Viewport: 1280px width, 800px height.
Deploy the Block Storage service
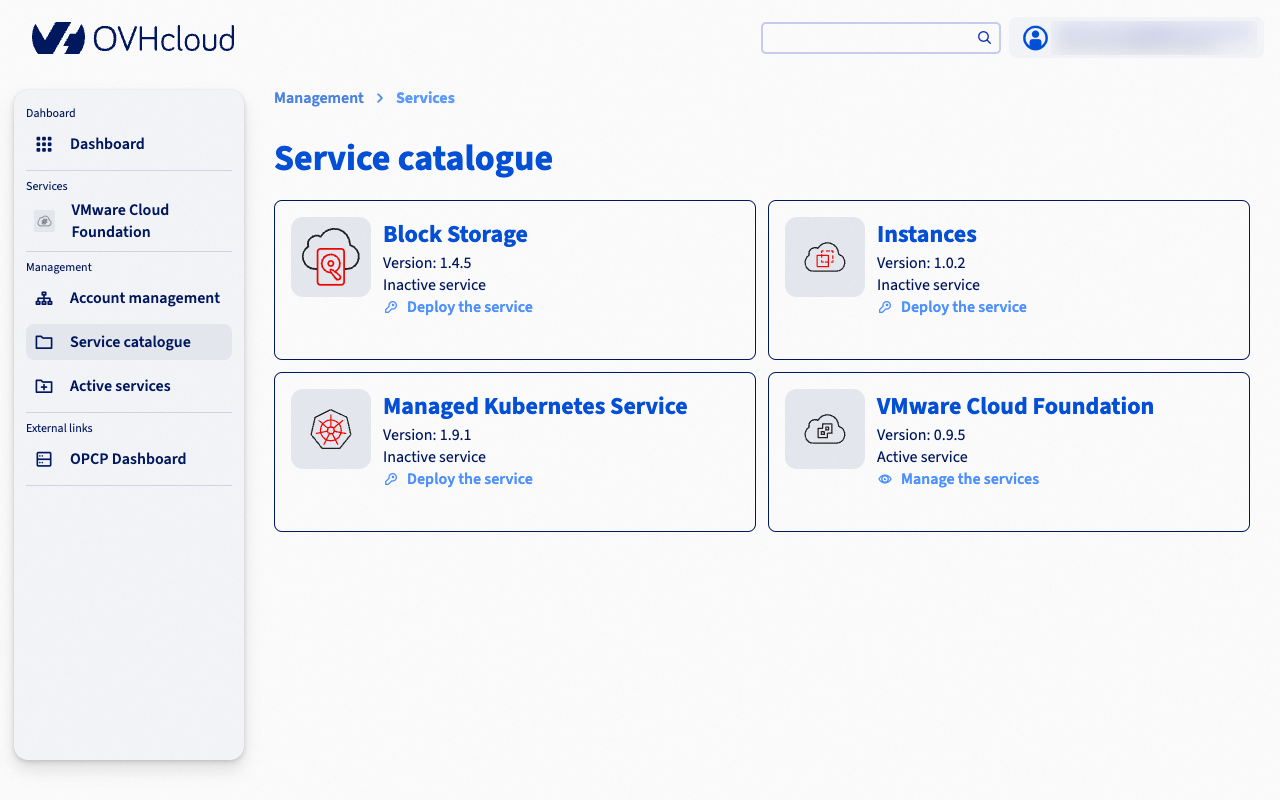(x=469, y=306)
